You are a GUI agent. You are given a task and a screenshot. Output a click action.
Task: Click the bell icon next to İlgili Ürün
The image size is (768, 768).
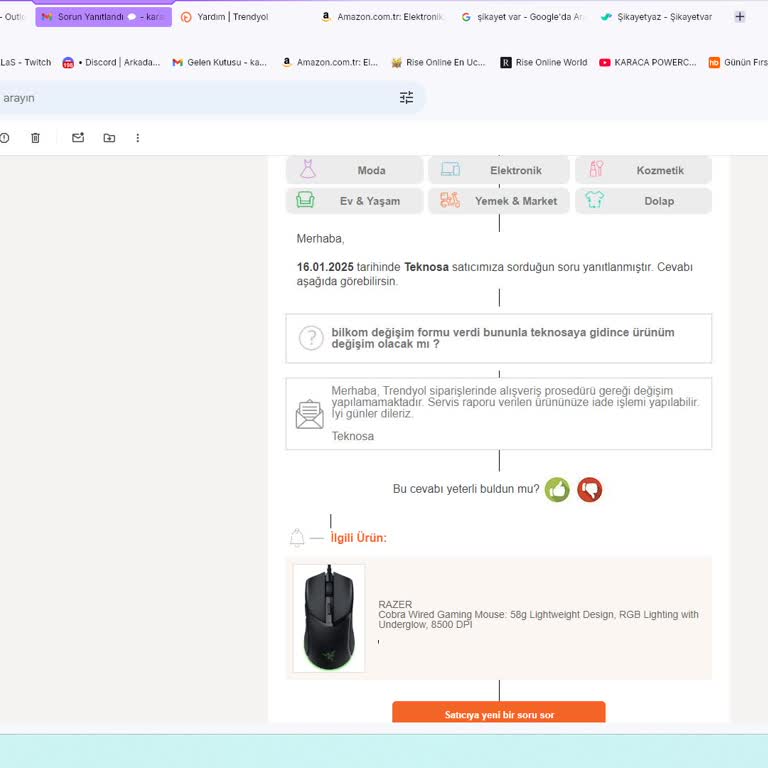(x=297, y=538)
